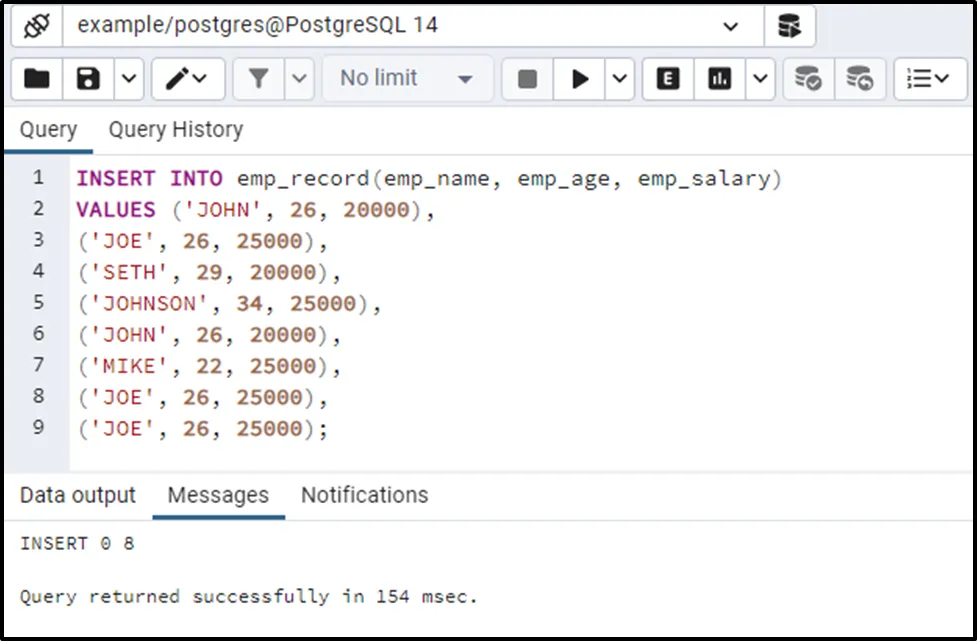Click the Open File folder icon
This screenshot has width=977, height=641.
(x=37, y=79)
